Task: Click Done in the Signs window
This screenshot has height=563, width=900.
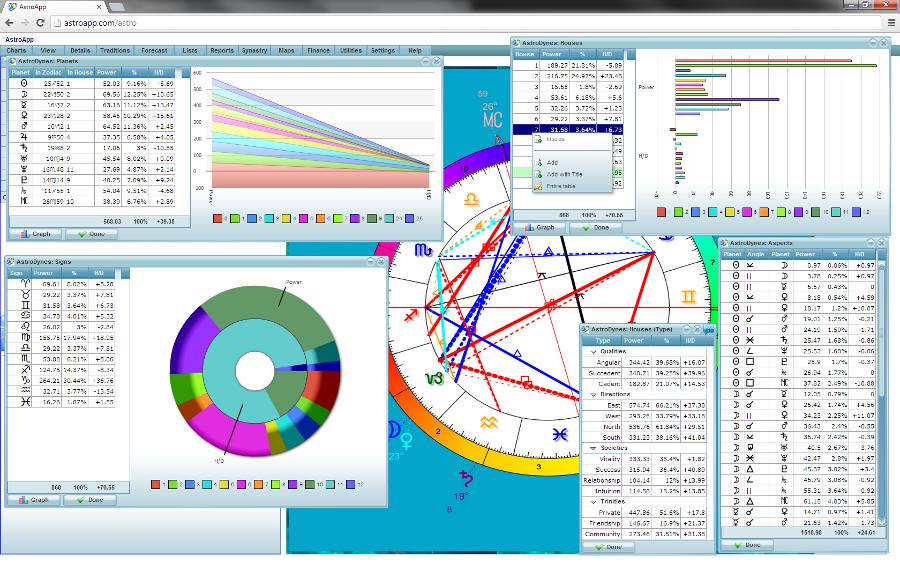Action: [x=90, y=499]
